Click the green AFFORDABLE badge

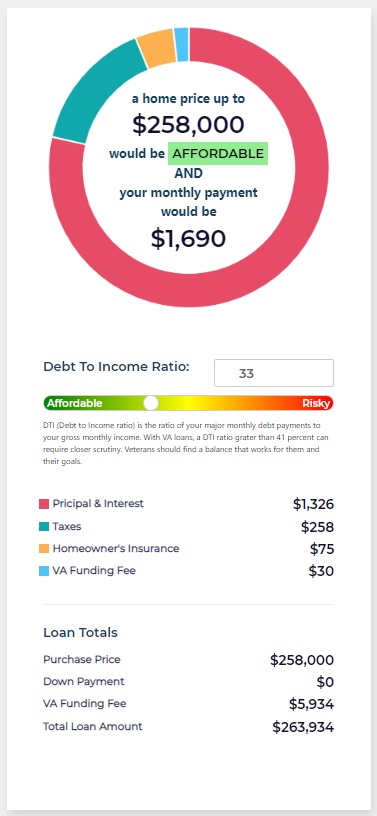218,154
